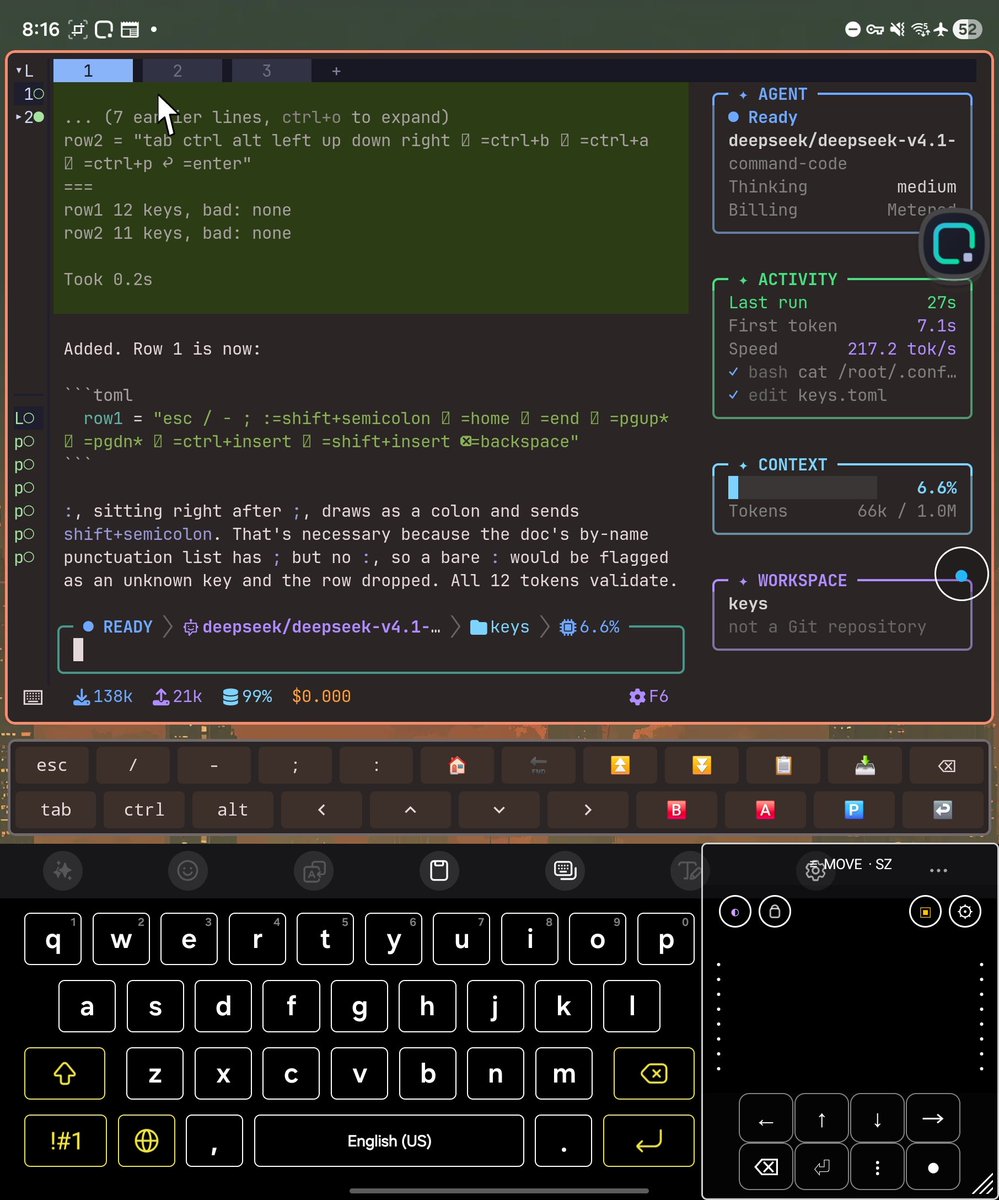Tap the backspace icon in extra-keys row
Image resolution: width=999 pixels, height=1200 pixels.
click(946, 765)
